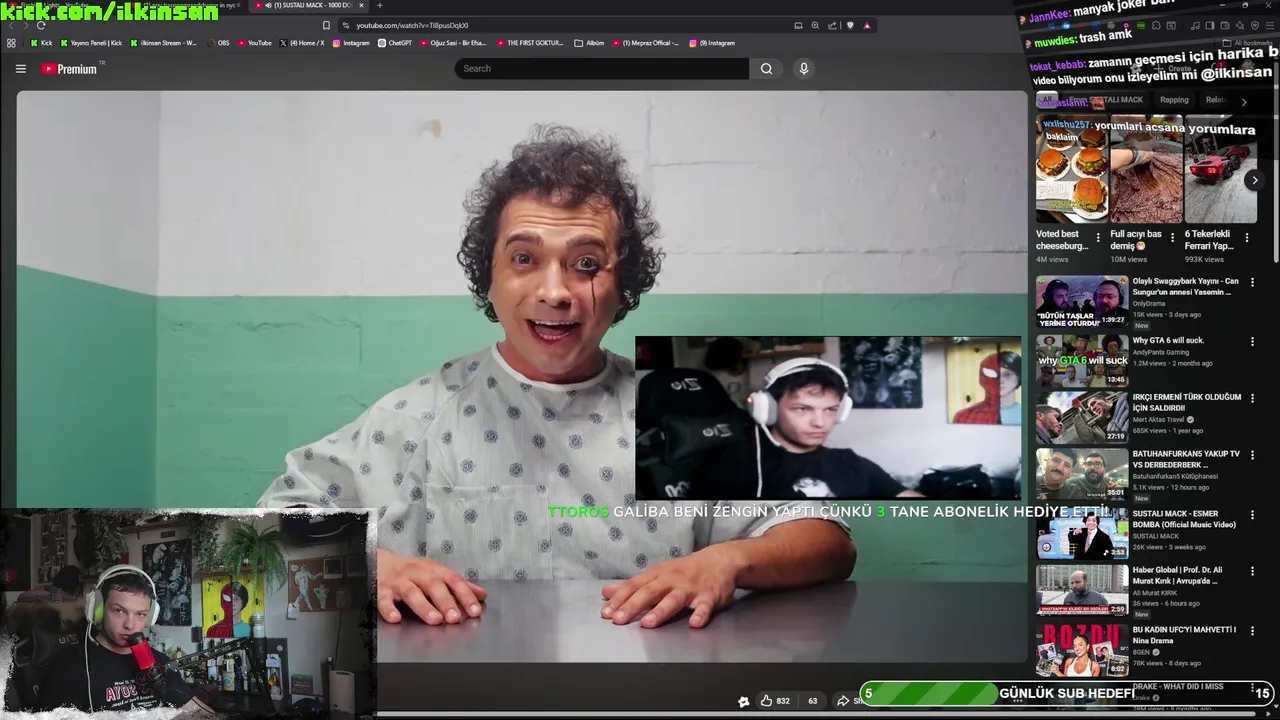Click the share icon in address bar
Screen dimensions: 1280x720
pyautogui.click(x=832, y=25)
